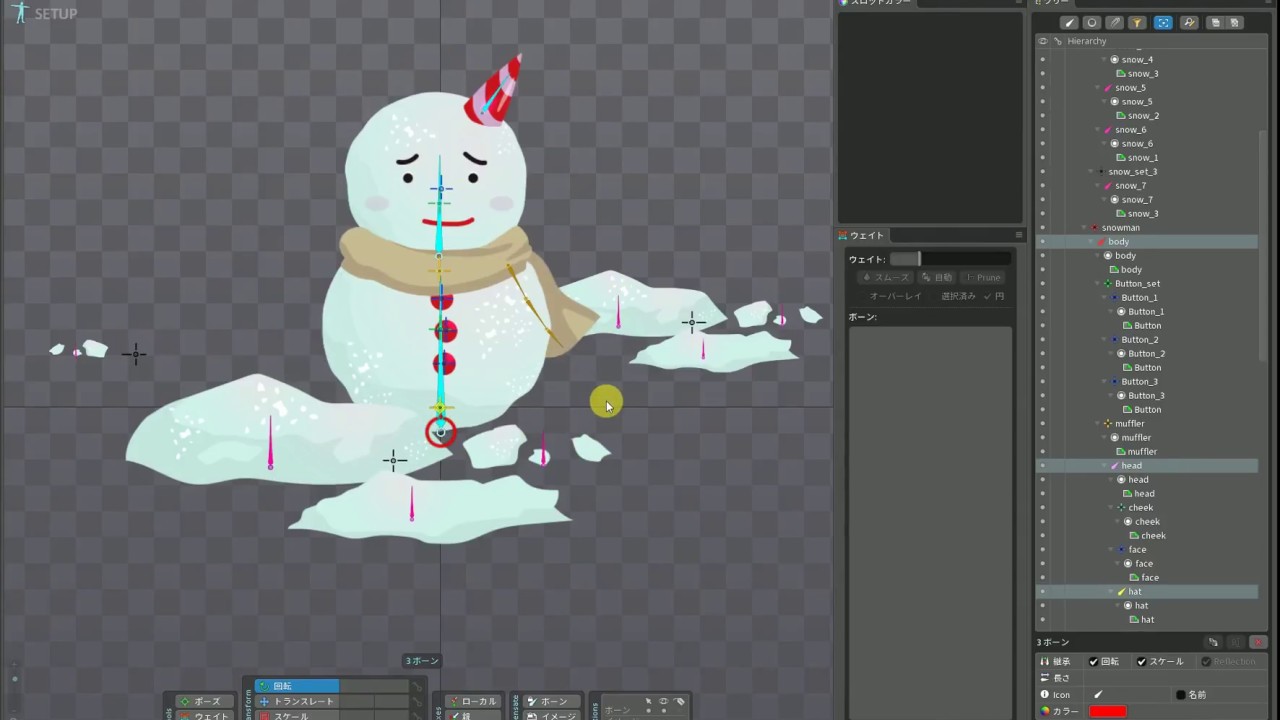
Task: Collapse the Button_set node
Action: click(1098, 283)
